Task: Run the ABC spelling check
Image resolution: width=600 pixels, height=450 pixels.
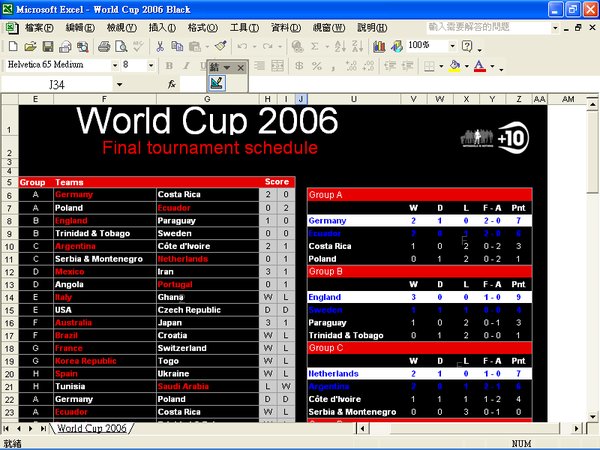Action: pyautogui.click(x=138, y=46)
